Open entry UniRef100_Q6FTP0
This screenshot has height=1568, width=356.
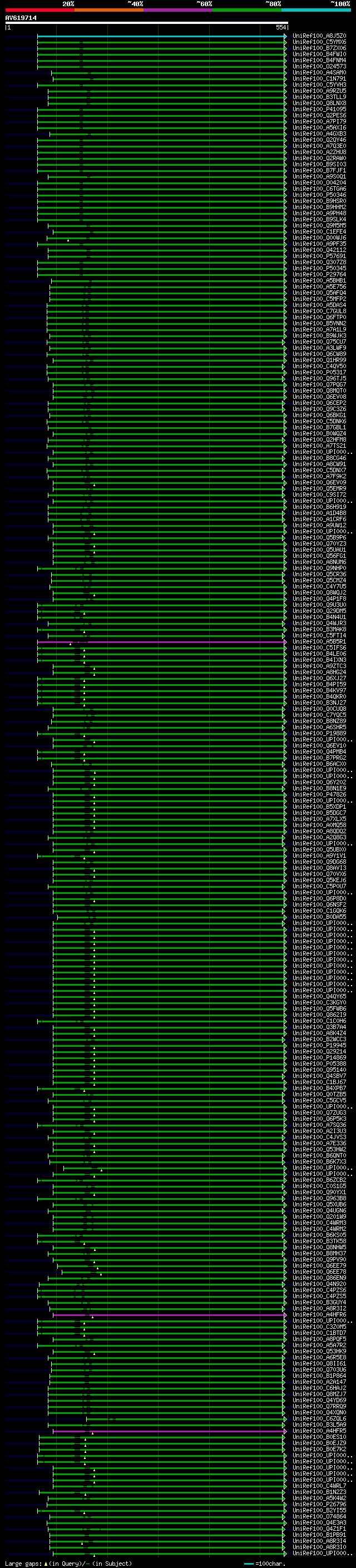319,317
